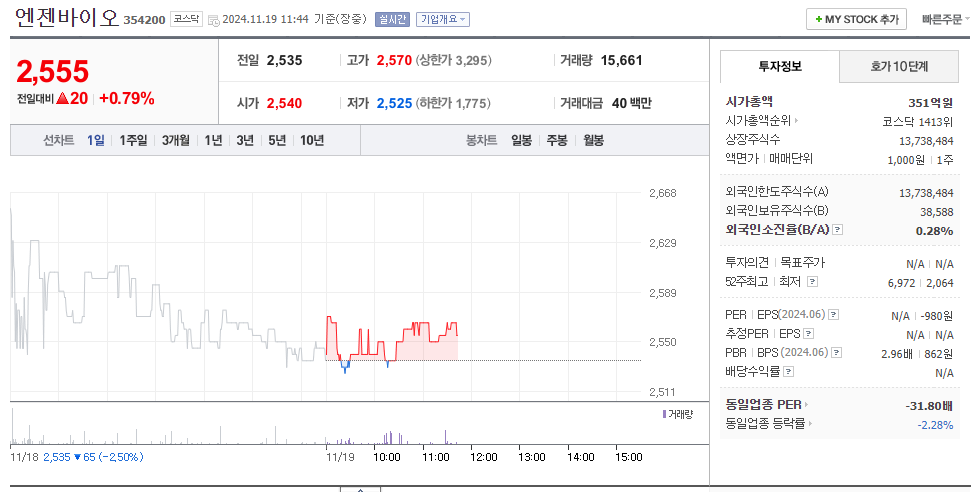Click the 10:00 time axis label
The image size is (977, 492).
387,457
